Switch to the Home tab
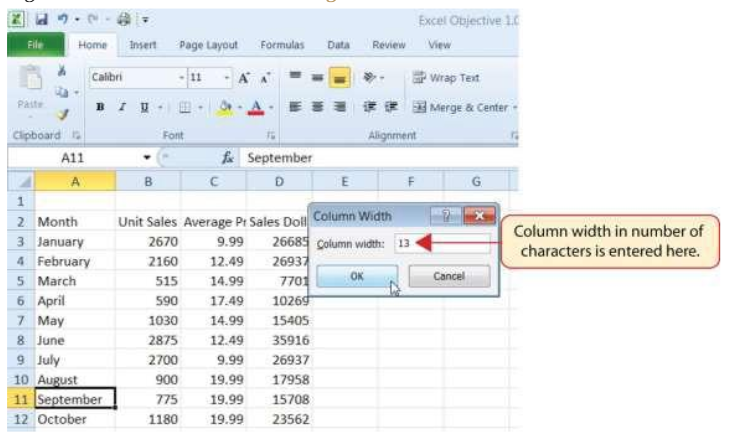Viewport: 730px width, 438px height. click(x=93, y=45)
